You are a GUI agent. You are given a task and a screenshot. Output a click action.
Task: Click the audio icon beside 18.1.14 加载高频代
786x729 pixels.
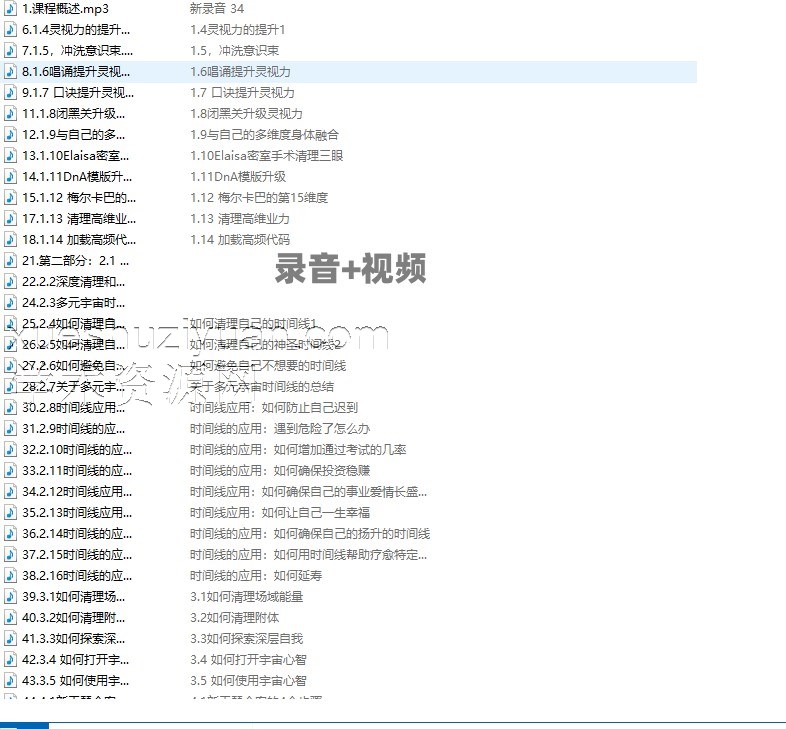click(x=10, y=240)
